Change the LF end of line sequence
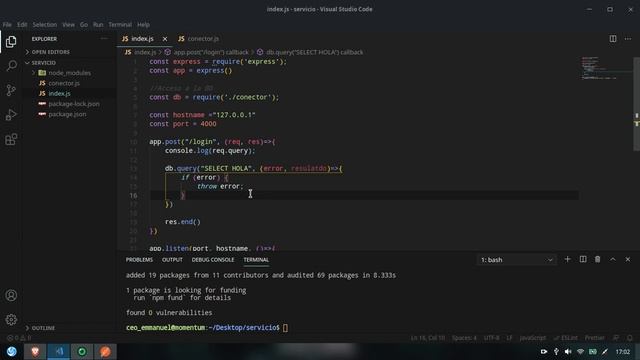 click(x=509, y=338)
